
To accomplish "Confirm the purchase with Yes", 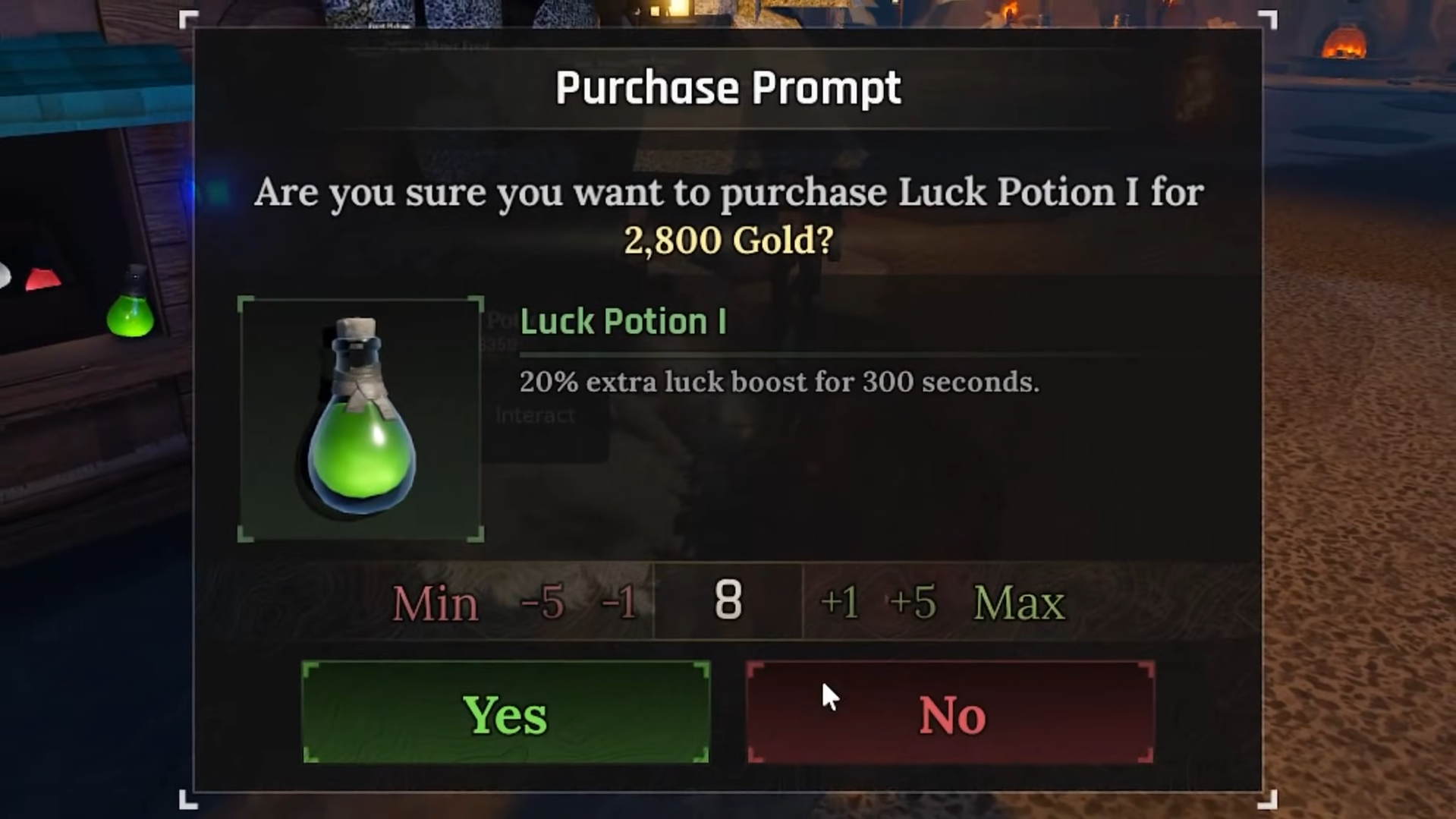I will [x=506, y=712].
